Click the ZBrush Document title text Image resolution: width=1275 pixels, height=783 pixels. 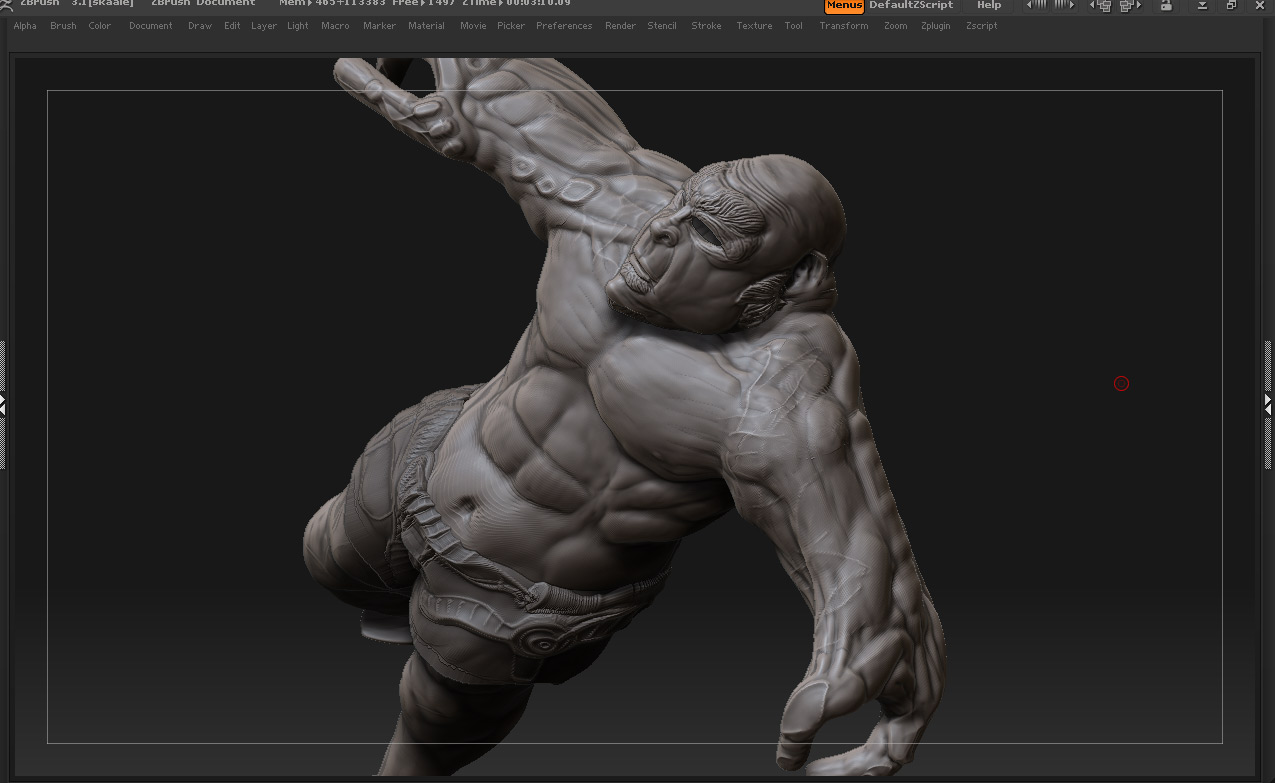point(203,4)
